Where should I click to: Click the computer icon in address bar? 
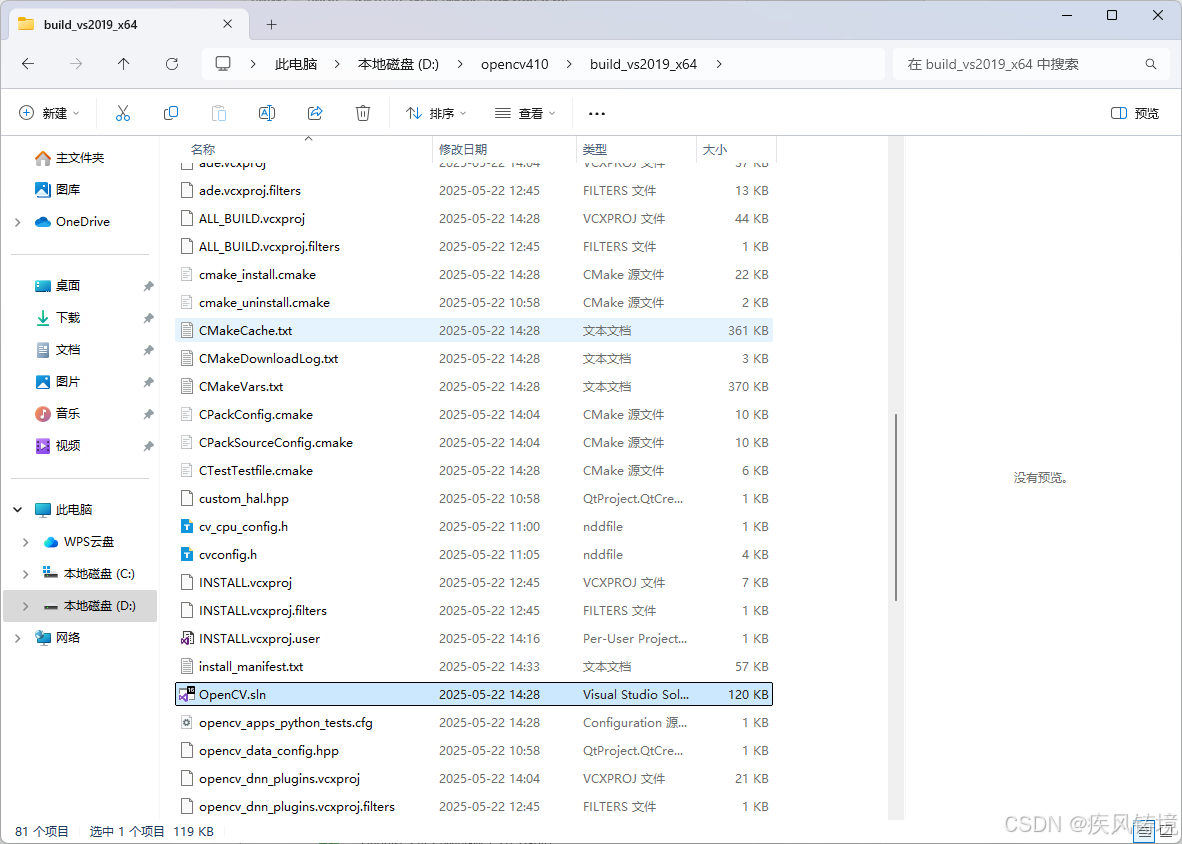click(222, 64)
